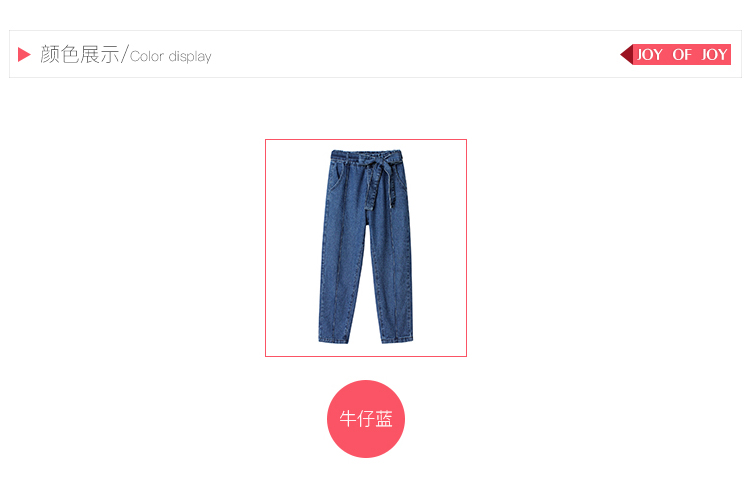Click the right pocket of the jeans
The width and height of the screenshot is (750, 498).
click(x=402, y=176)
